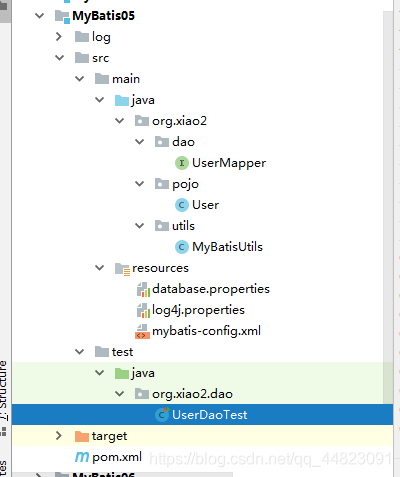
Task: Click the project tree vertical scrollbar
Action: coord(388,207)
